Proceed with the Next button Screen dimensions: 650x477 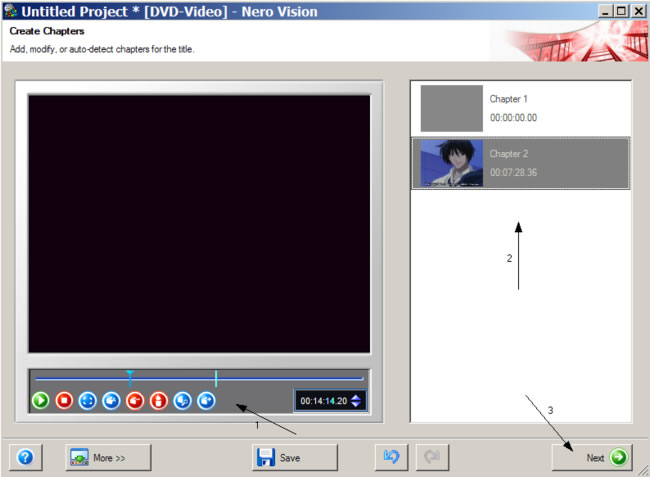coord(592,458)
